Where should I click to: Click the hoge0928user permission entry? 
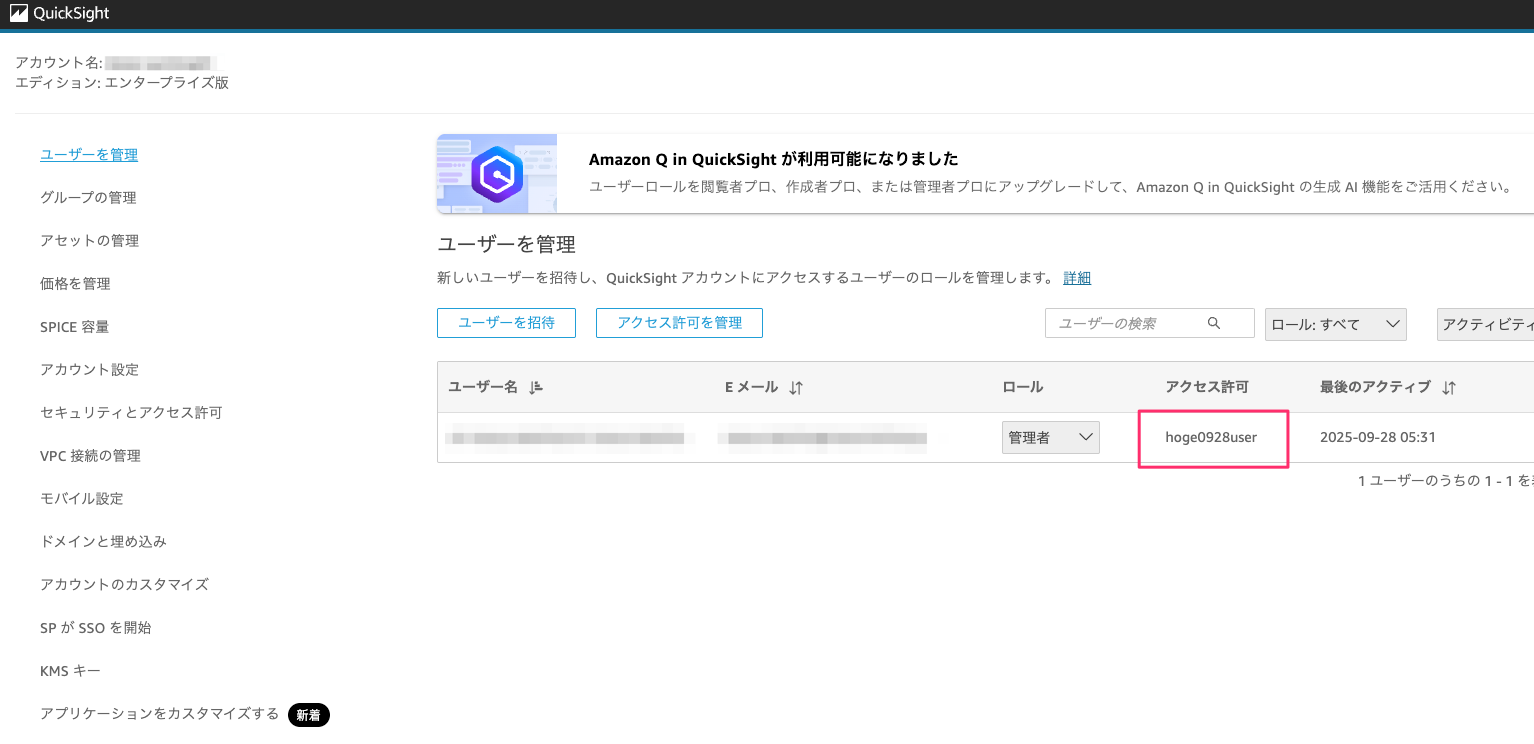1211,437
